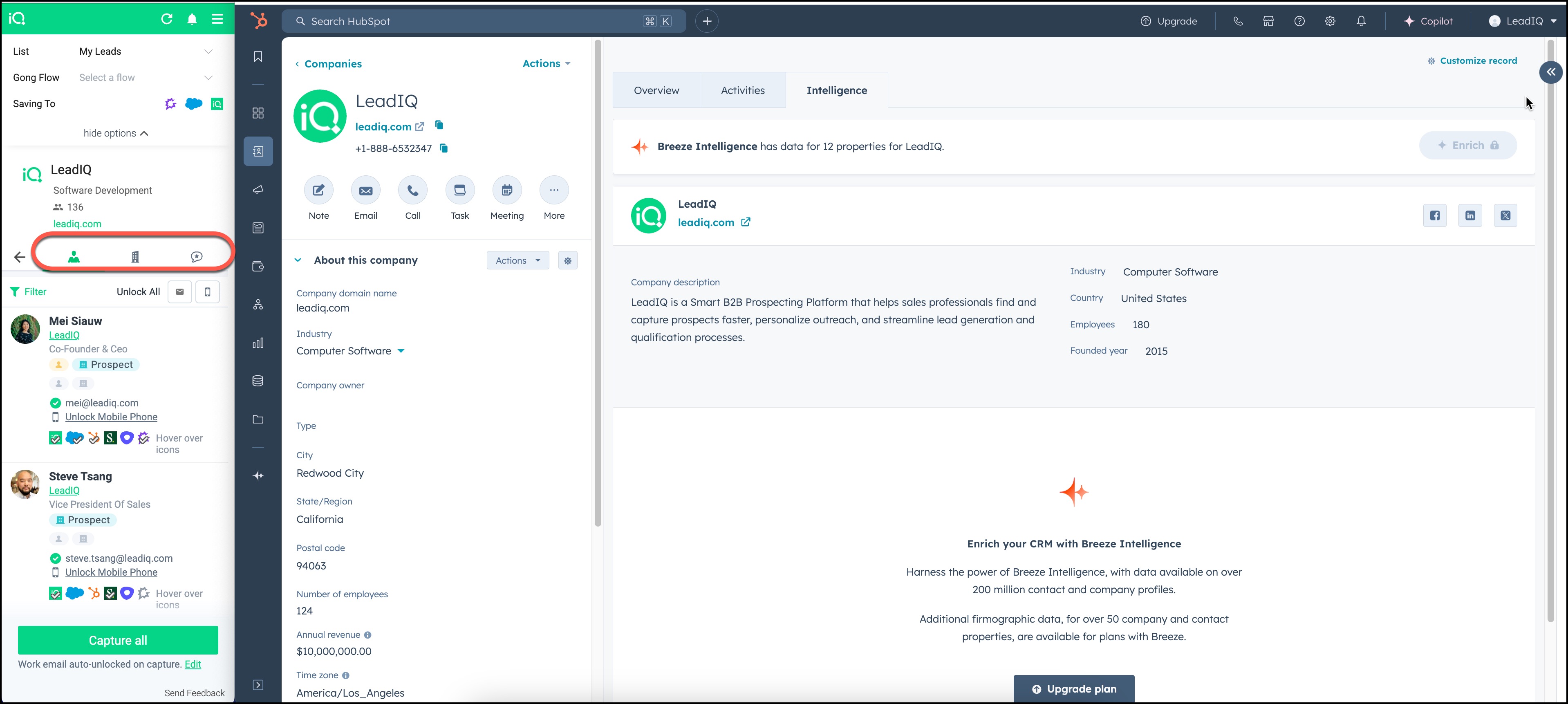The width and height of the screenshot is (1568, 704).
Task: Open Workspaces grid icon in sidebar
Action: (x=258, y=113)
